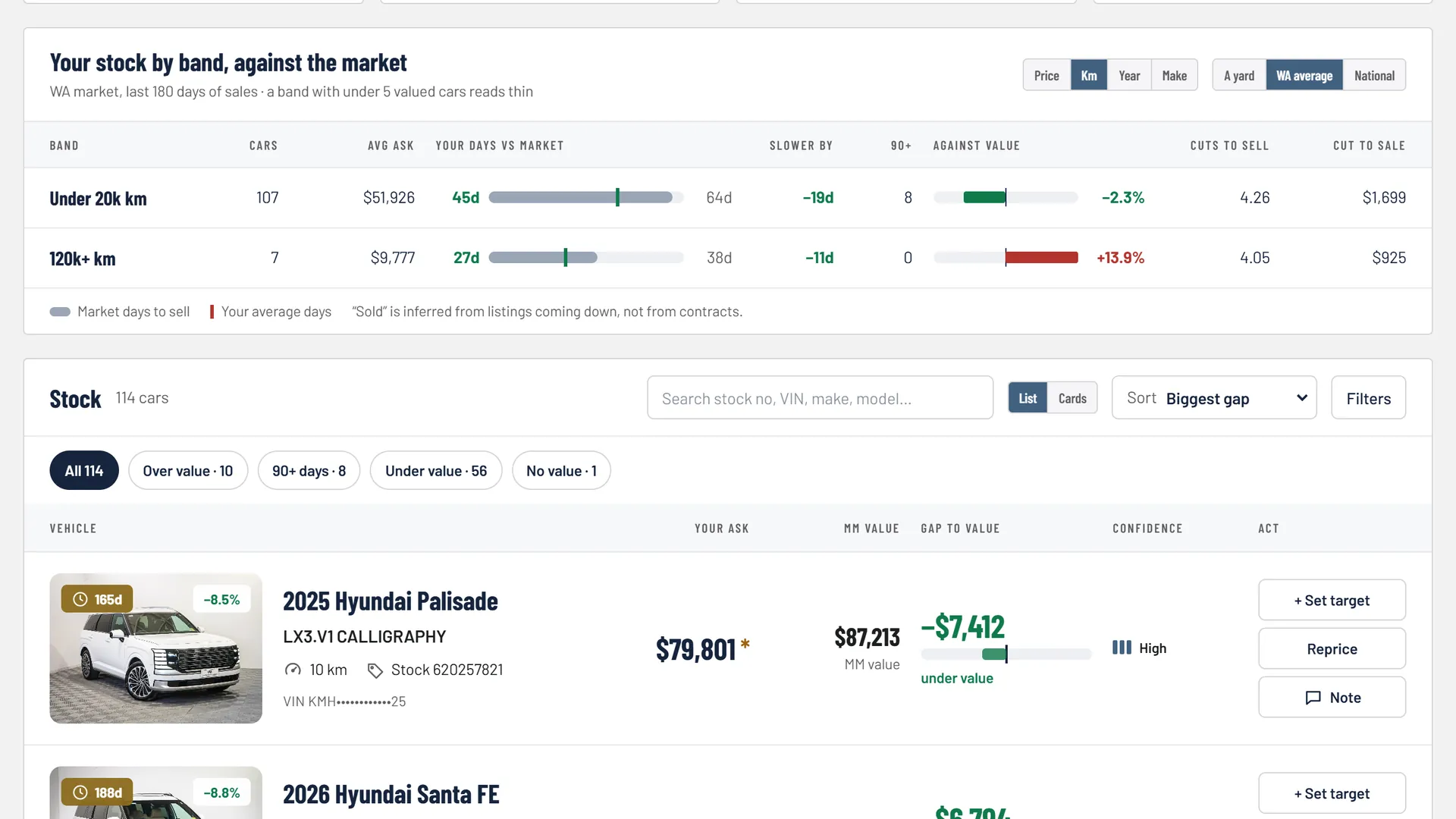Screen dimensions: 1456x819
Task: Click the -8.8% badge on the Santa FE photo
Action: (x=221, y=793)
